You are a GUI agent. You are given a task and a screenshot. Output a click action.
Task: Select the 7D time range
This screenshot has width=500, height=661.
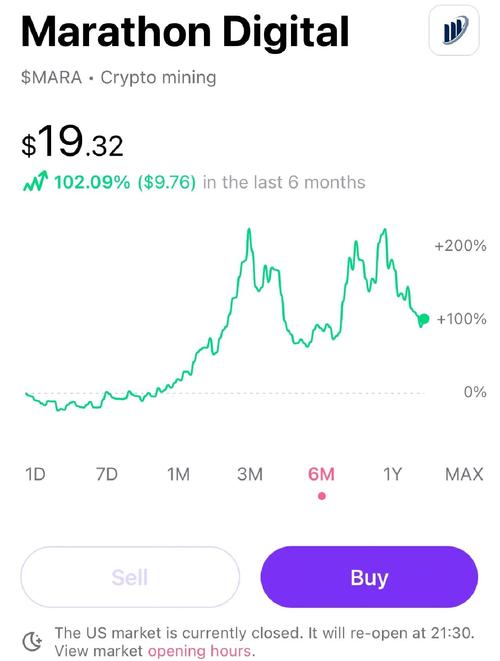(107, 474)
